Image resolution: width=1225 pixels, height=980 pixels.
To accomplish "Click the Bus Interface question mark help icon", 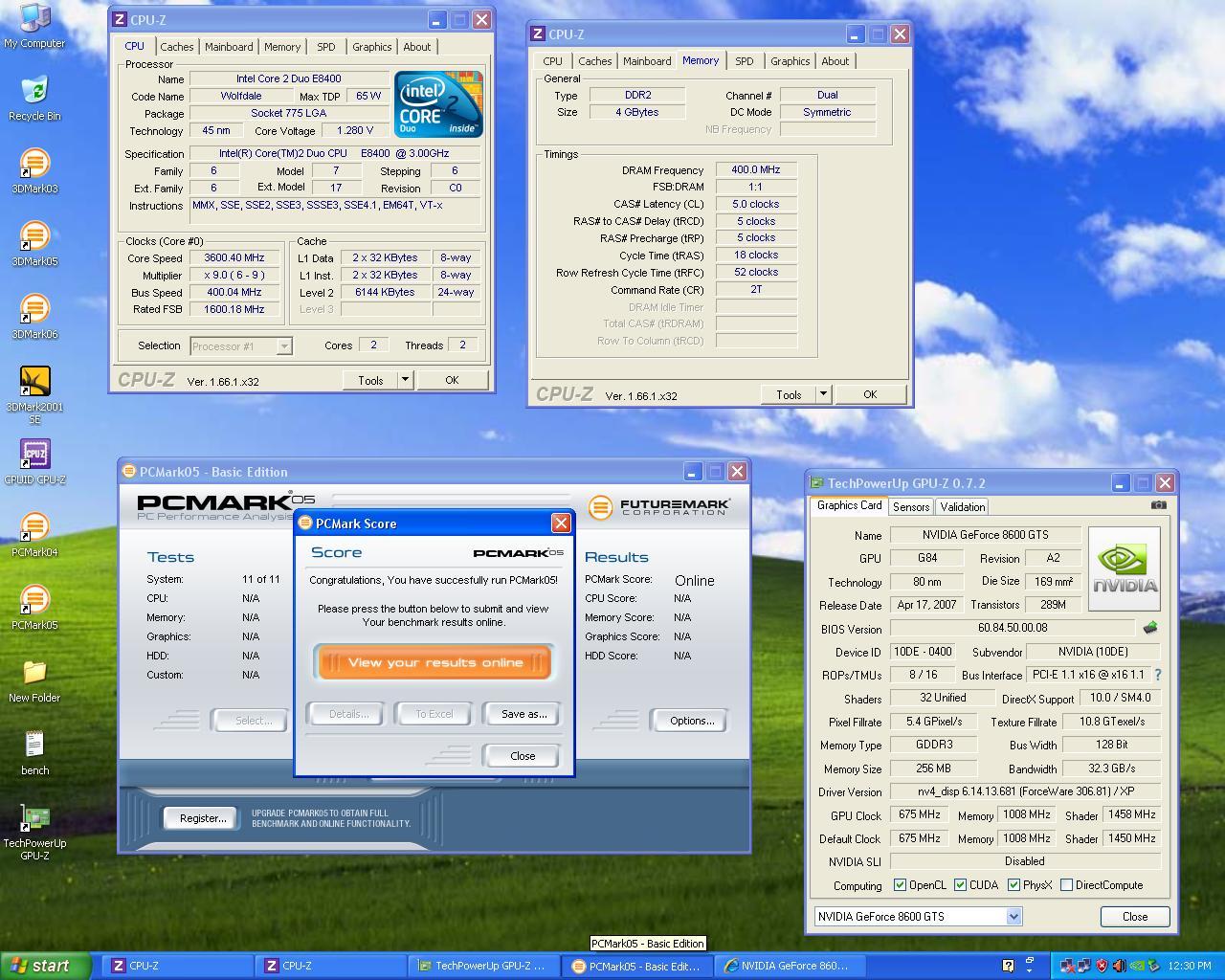I will coord(1157,675).
